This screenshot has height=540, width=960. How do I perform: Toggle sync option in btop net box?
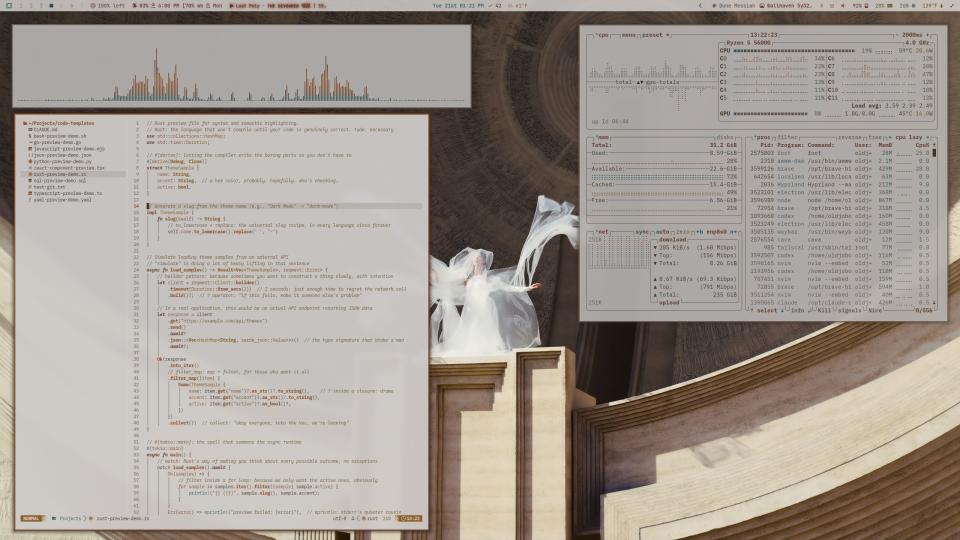642,231
